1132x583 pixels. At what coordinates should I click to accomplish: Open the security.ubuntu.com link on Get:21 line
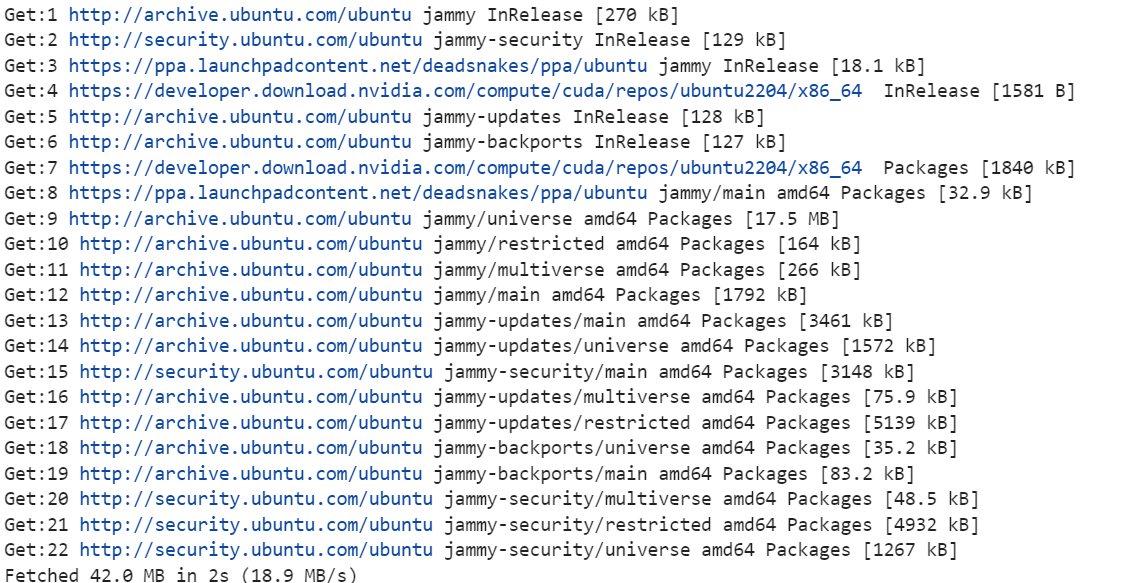256,525
